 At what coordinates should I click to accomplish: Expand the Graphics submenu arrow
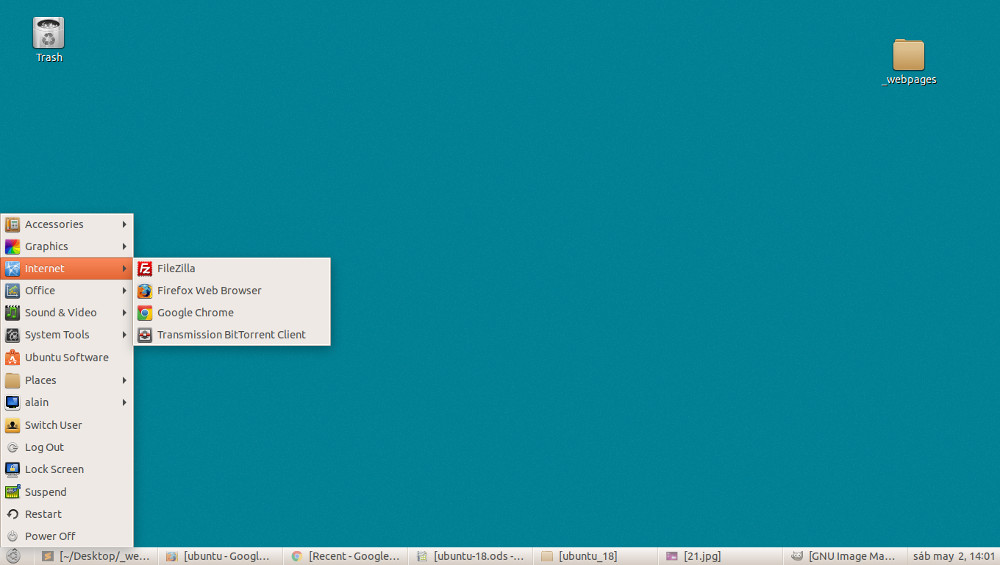pyautogui.click(x=124, y=247)
